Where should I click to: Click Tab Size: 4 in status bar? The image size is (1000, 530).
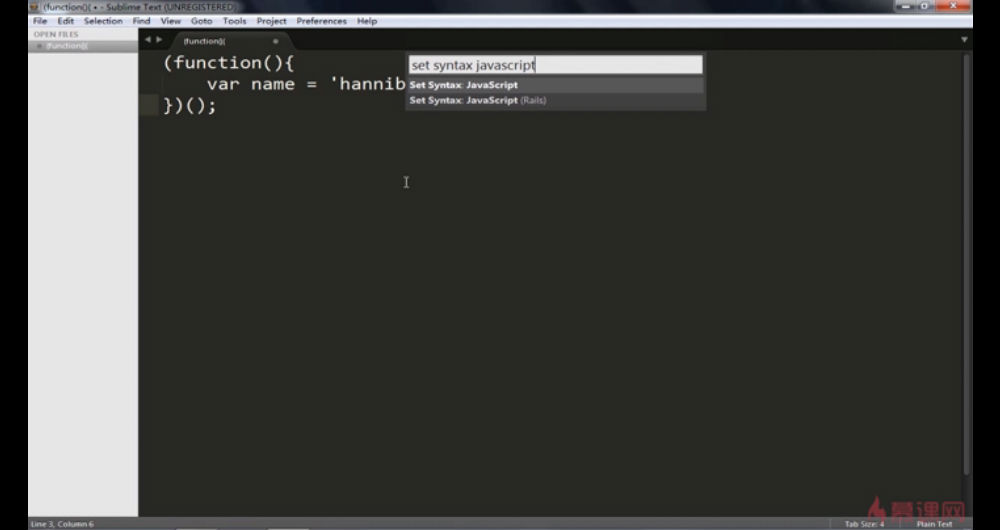pos(864,524)
